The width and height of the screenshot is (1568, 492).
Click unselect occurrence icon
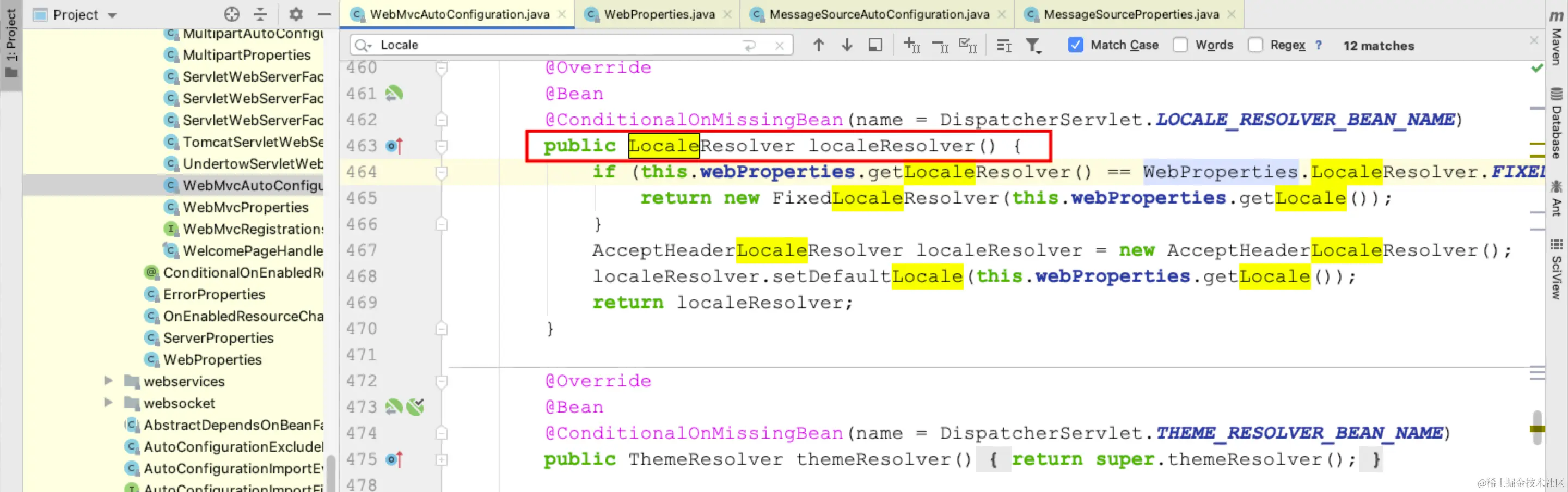(x=940, y=46)
